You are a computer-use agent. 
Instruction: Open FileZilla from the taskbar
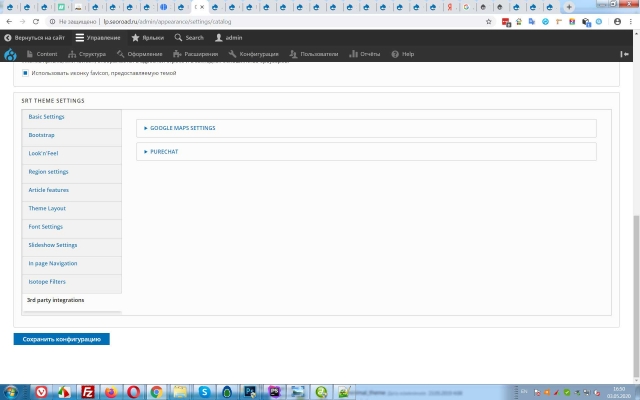(88, 392)
